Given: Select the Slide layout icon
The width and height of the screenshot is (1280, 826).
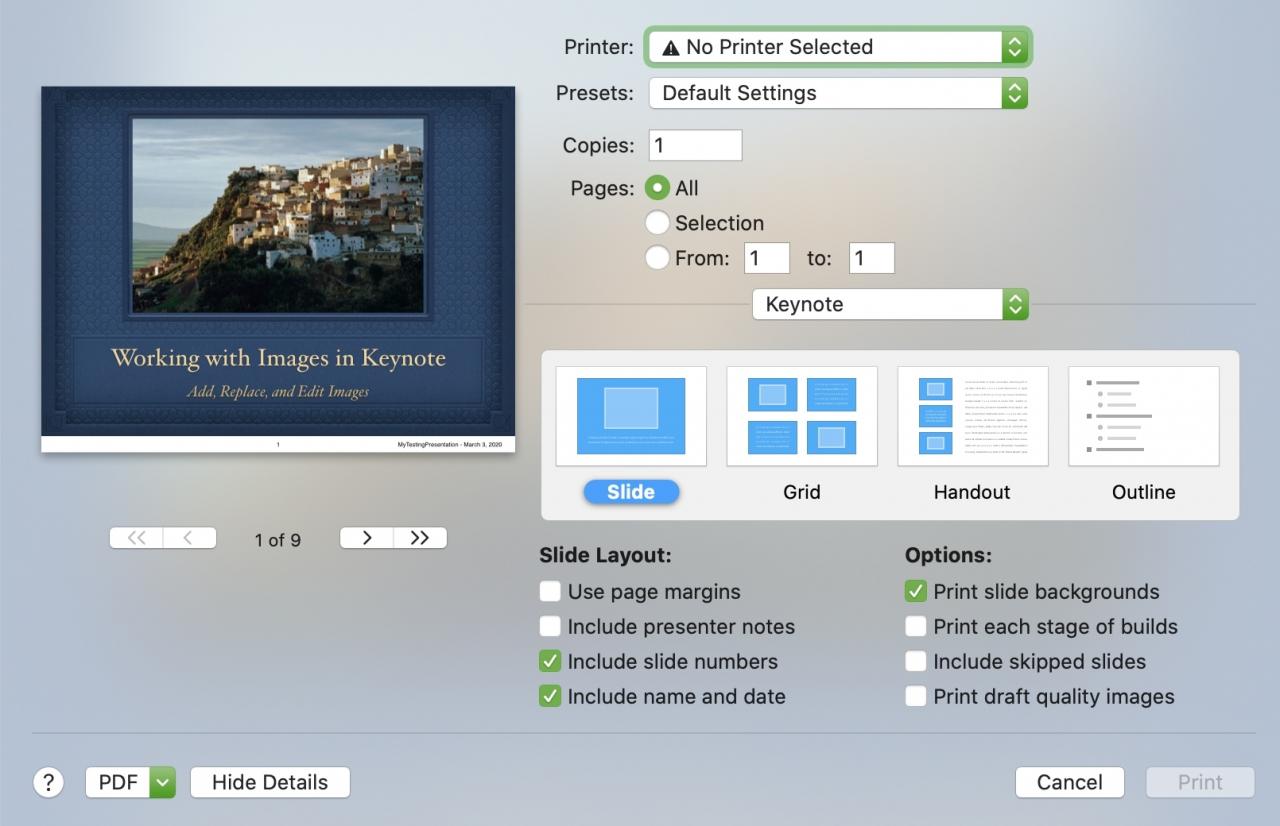Looking at the screenshot, I should click(631, 416).
